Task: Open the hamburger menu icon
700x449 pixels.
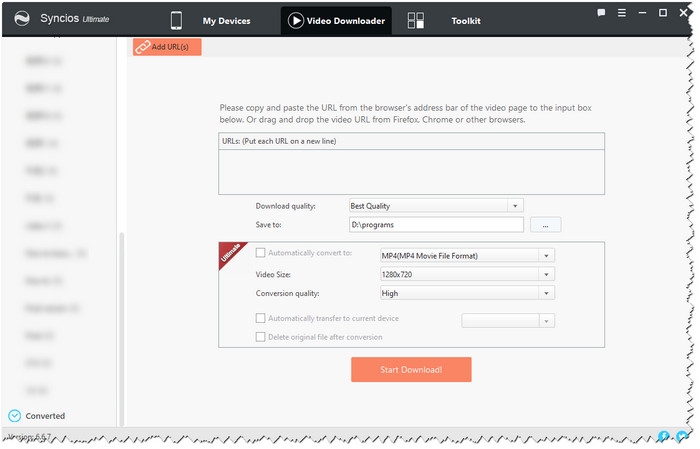Action: pyautogui.click(x=622, y=13)
